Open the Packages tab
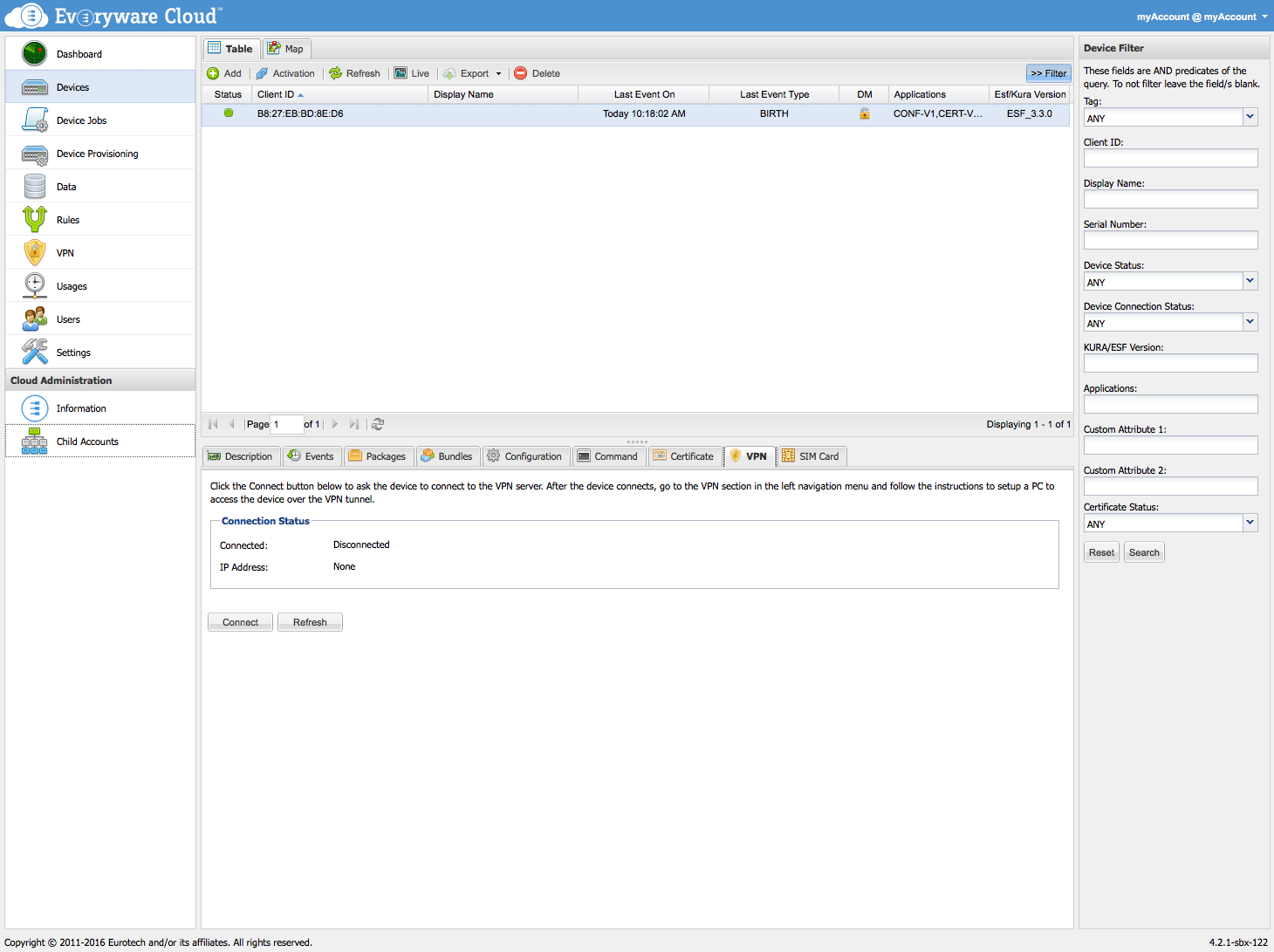This screenshot has height=952, width=1274. pyautogui.click(x=378, y=456)
